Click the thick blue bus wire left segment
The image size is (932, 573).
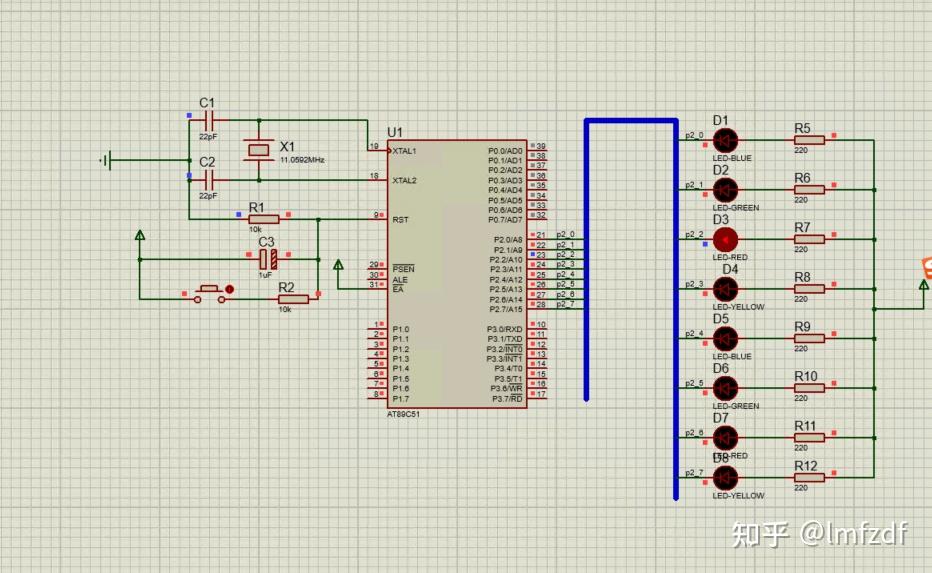point(587,260)
